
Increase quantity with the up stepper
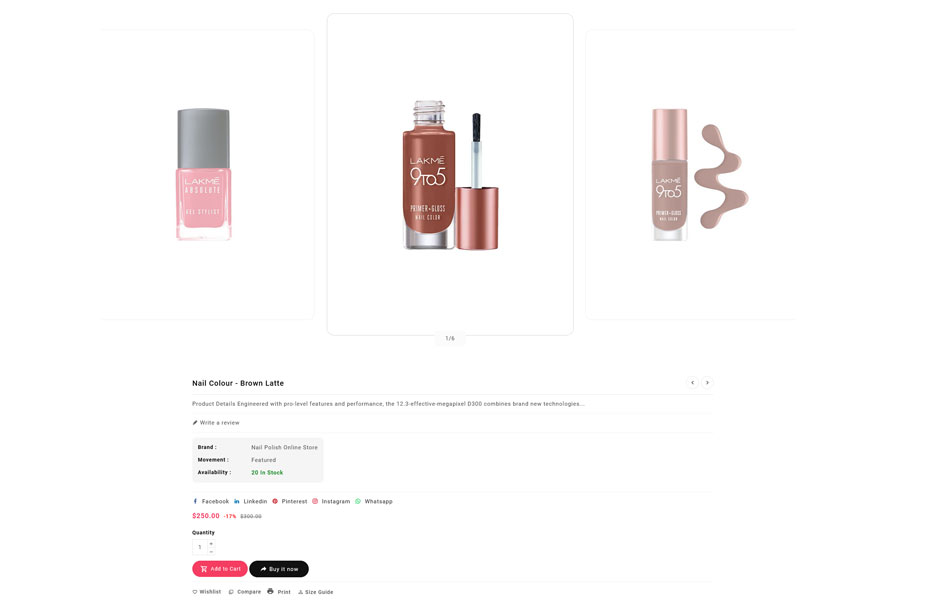coord(211,543)
